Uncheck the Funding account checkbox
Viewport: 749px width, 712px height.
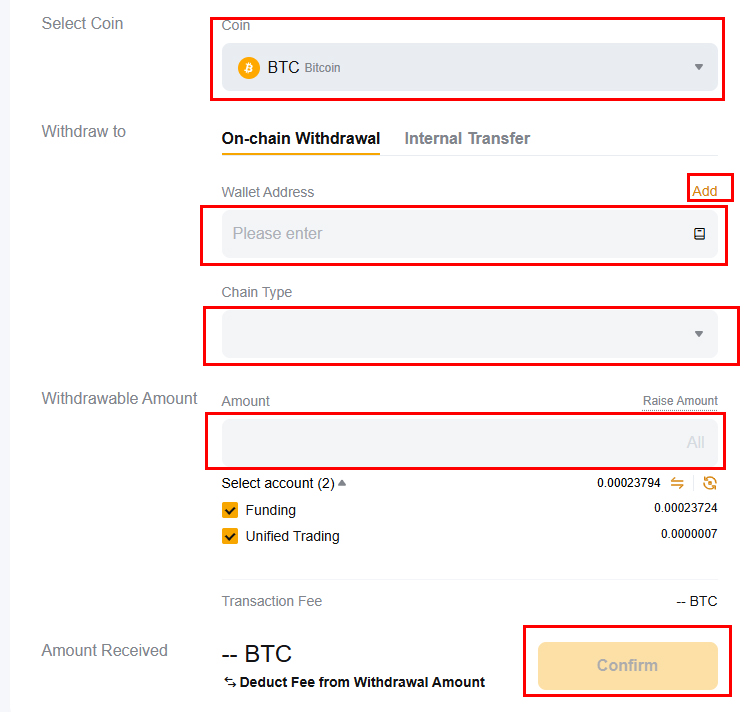pyautogui.click(x=230, y=510)
